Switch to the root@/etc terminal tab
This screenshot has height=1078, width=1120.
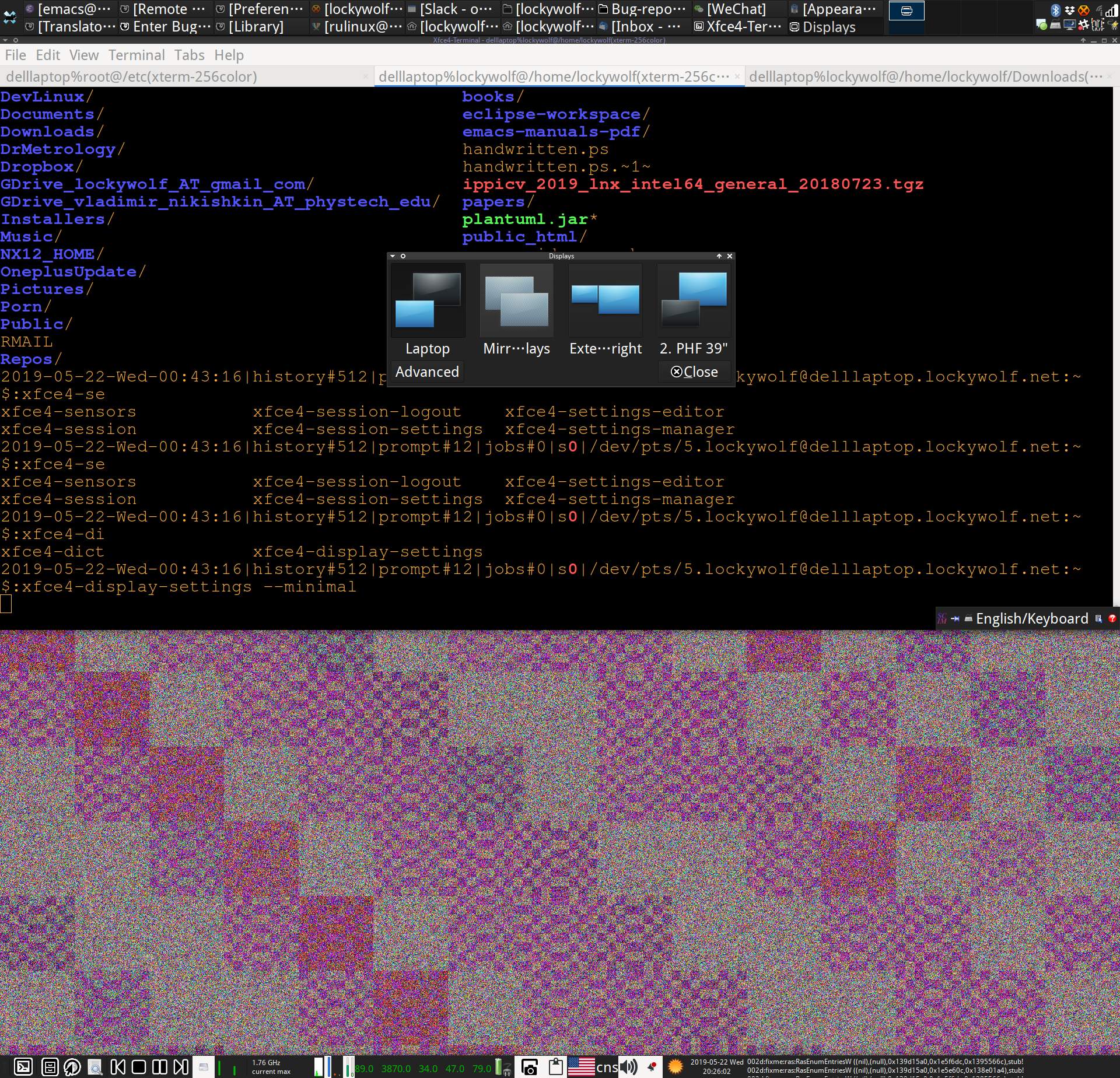(131, 76)
